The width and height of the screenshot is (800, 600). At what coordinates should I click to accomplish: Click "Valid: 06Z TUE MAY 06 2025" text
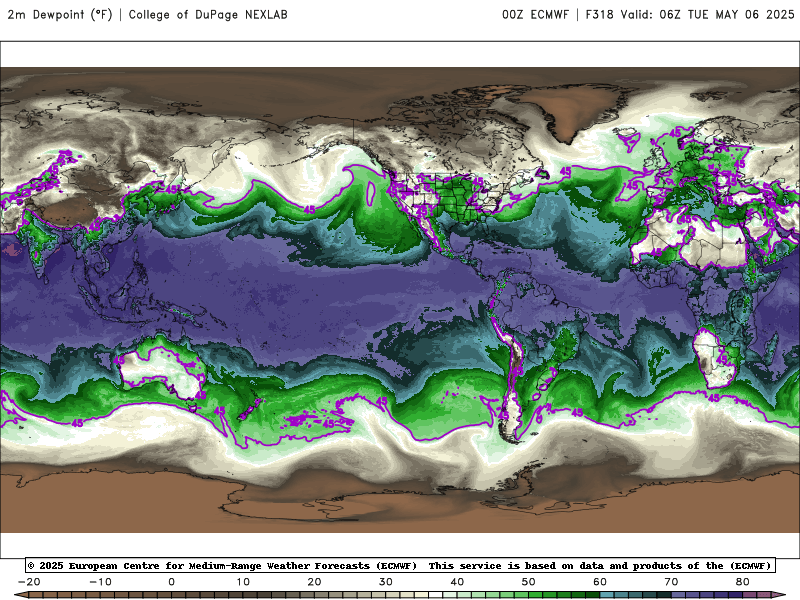pyautogui.click(x=708, y=14)
